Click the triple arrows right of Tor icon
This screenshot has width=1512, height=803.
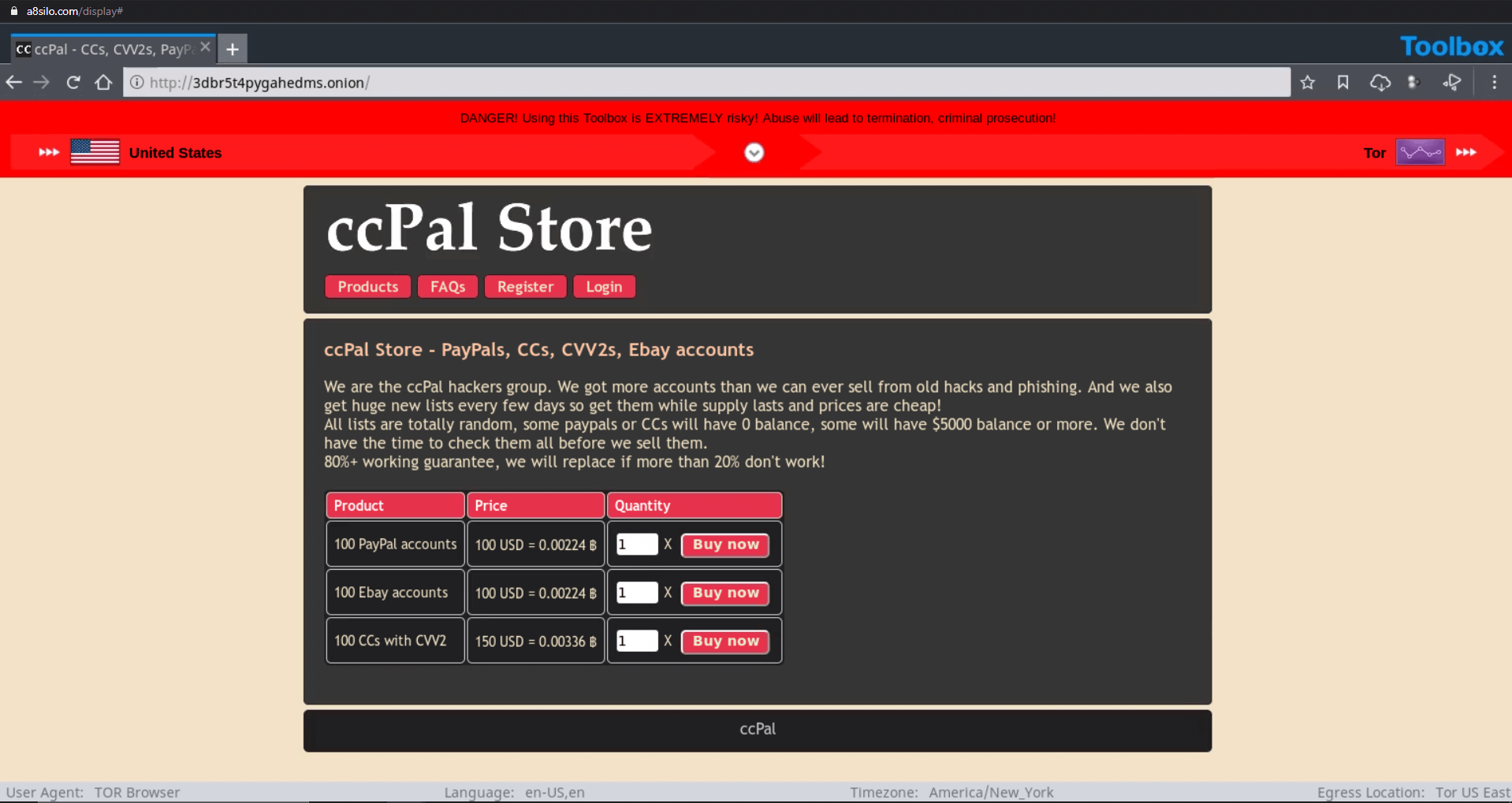(1465, 152)
